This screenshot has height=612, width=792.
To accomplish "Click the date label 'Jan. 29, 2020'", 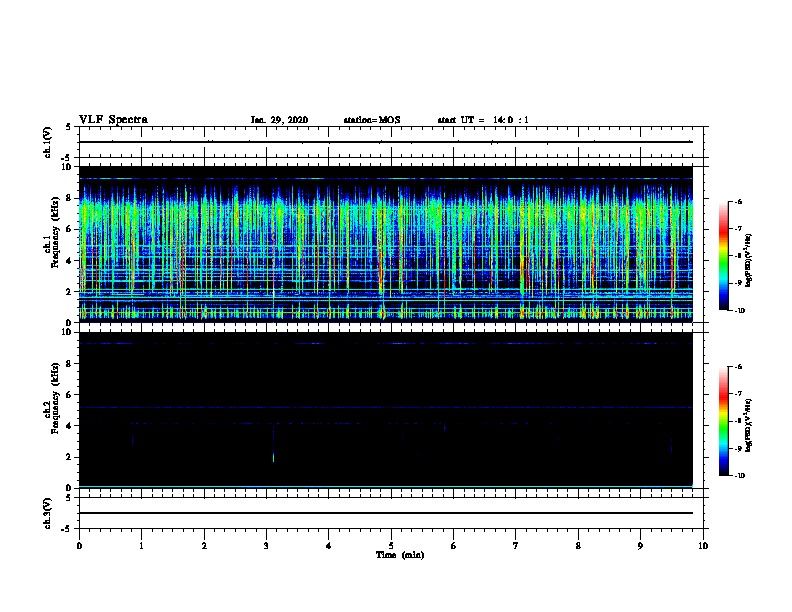I will click(279, 120).
